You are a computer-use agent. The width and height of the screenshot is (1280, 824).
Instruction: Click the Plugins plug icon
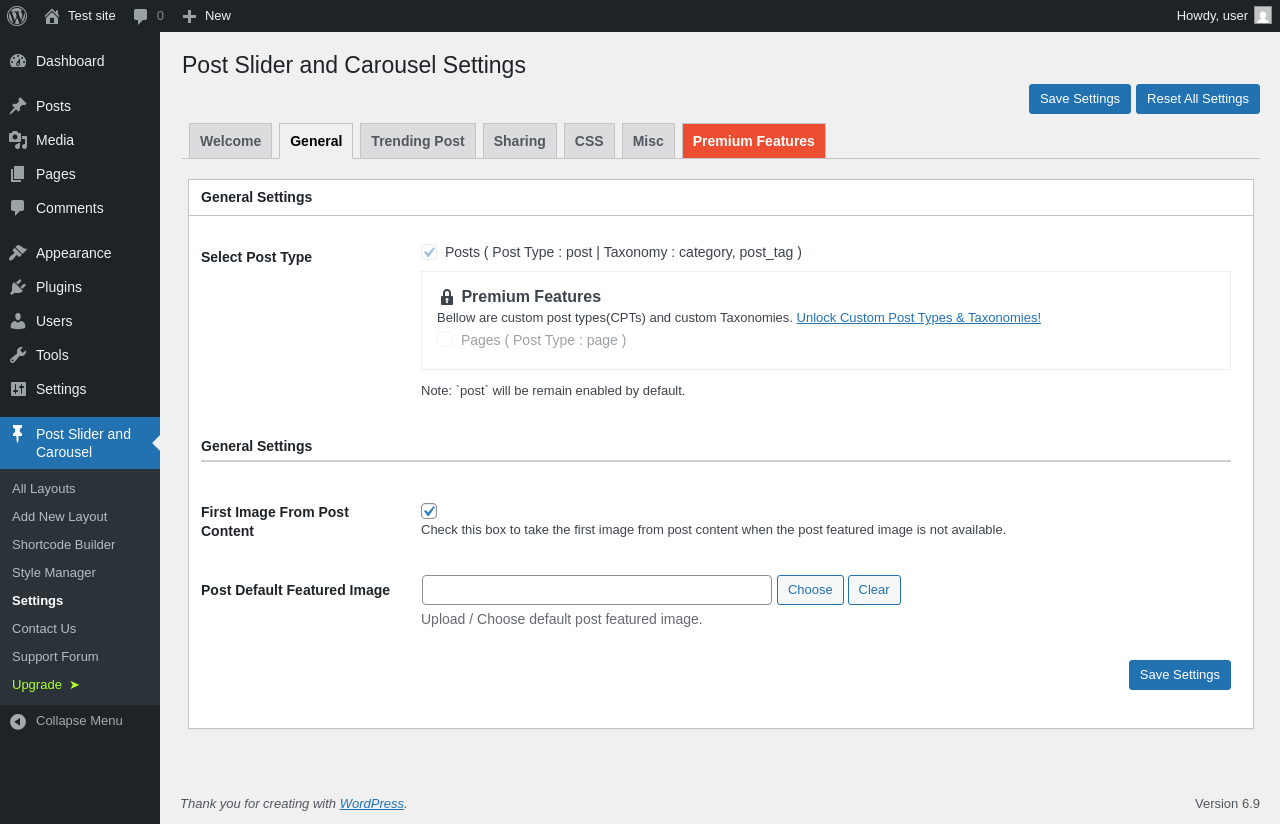click(18, 287)
